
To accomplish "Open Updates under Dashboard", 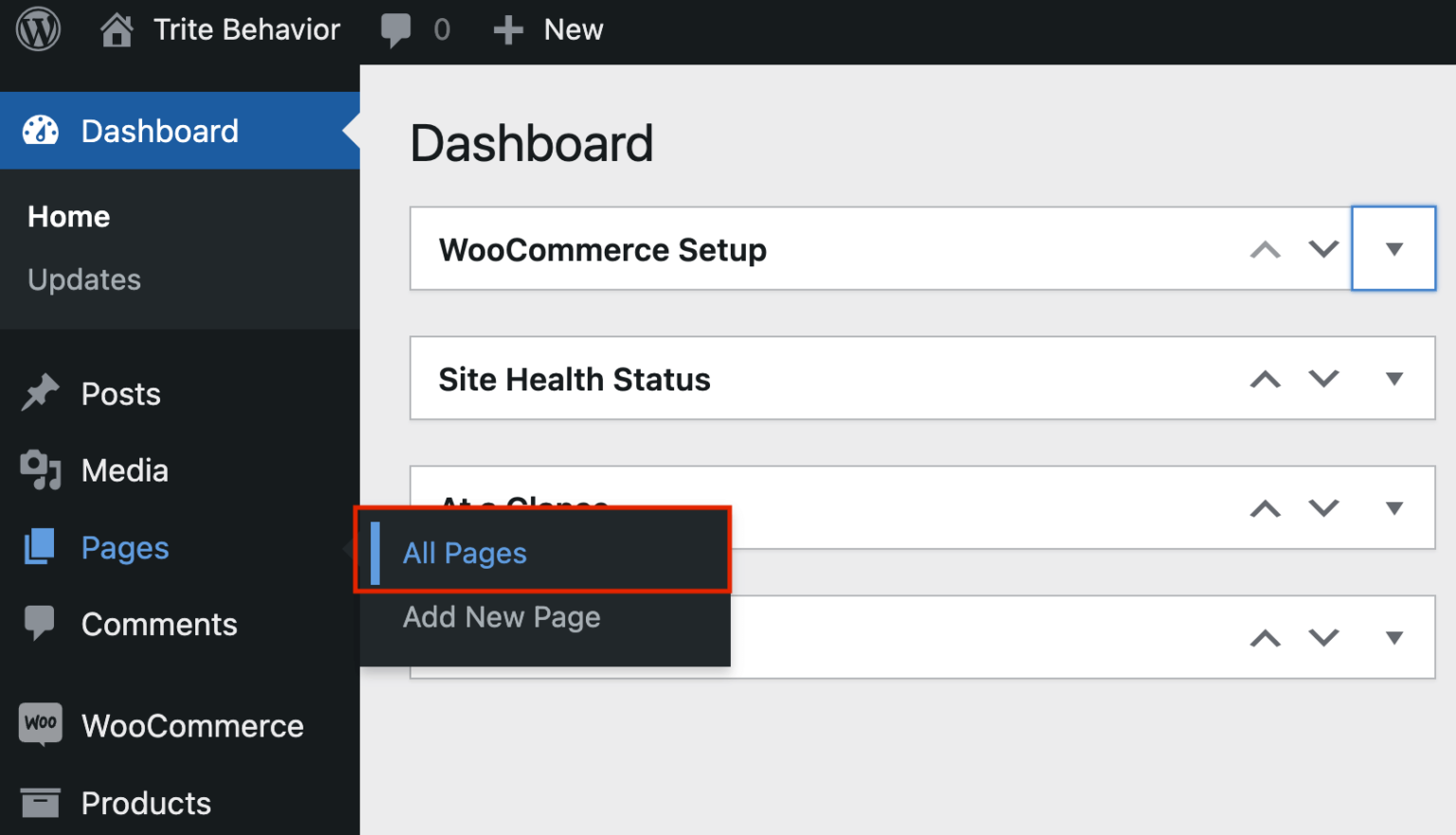I will [x=84, y=280].
